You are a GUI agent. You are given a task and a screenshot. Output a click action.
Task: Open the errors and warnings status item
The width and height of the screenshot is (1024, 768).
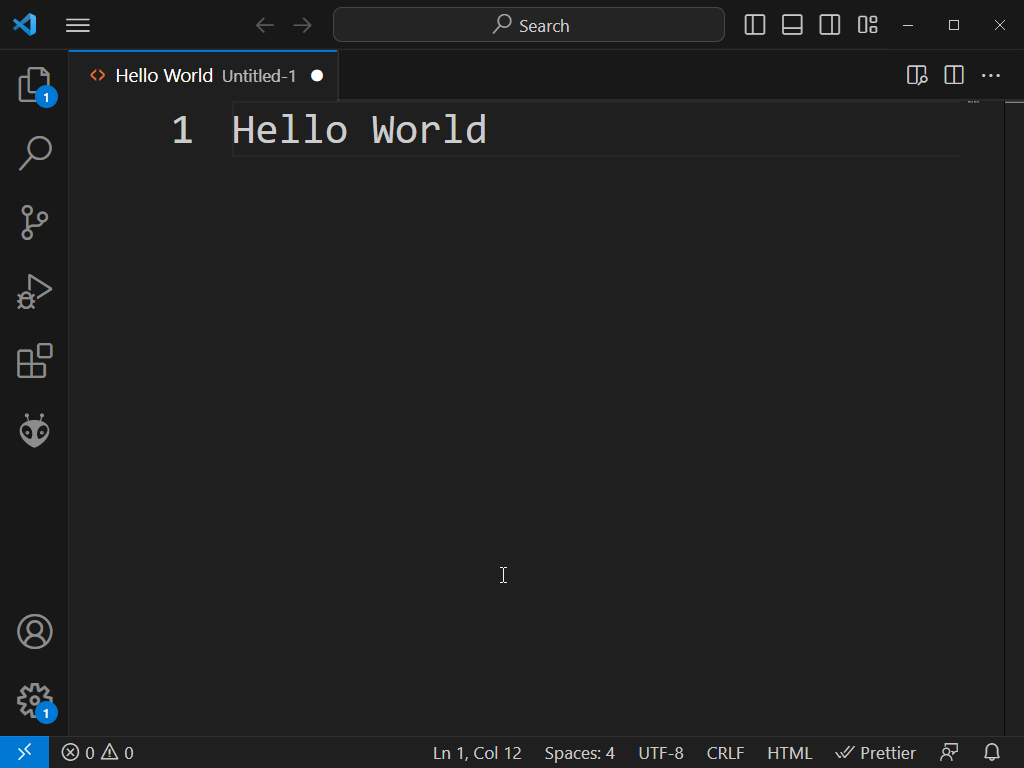[97, 753]
